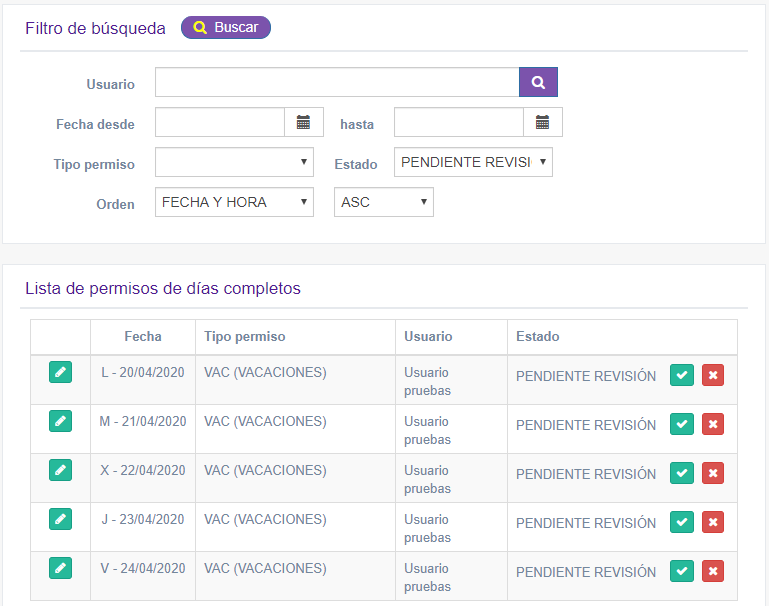Open the Orden dropdown FECHA Y HORA
This screenshot has height=606, width=769.
(234, 202)
